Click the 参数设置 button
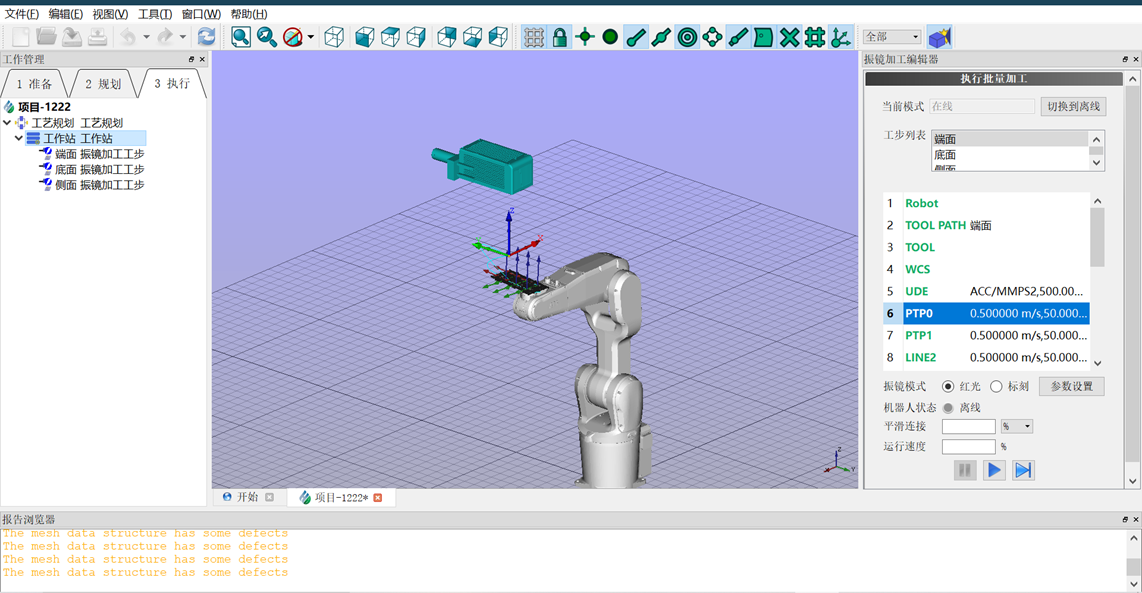This screenshot has height=593, width=1142. pos(1071,386)
